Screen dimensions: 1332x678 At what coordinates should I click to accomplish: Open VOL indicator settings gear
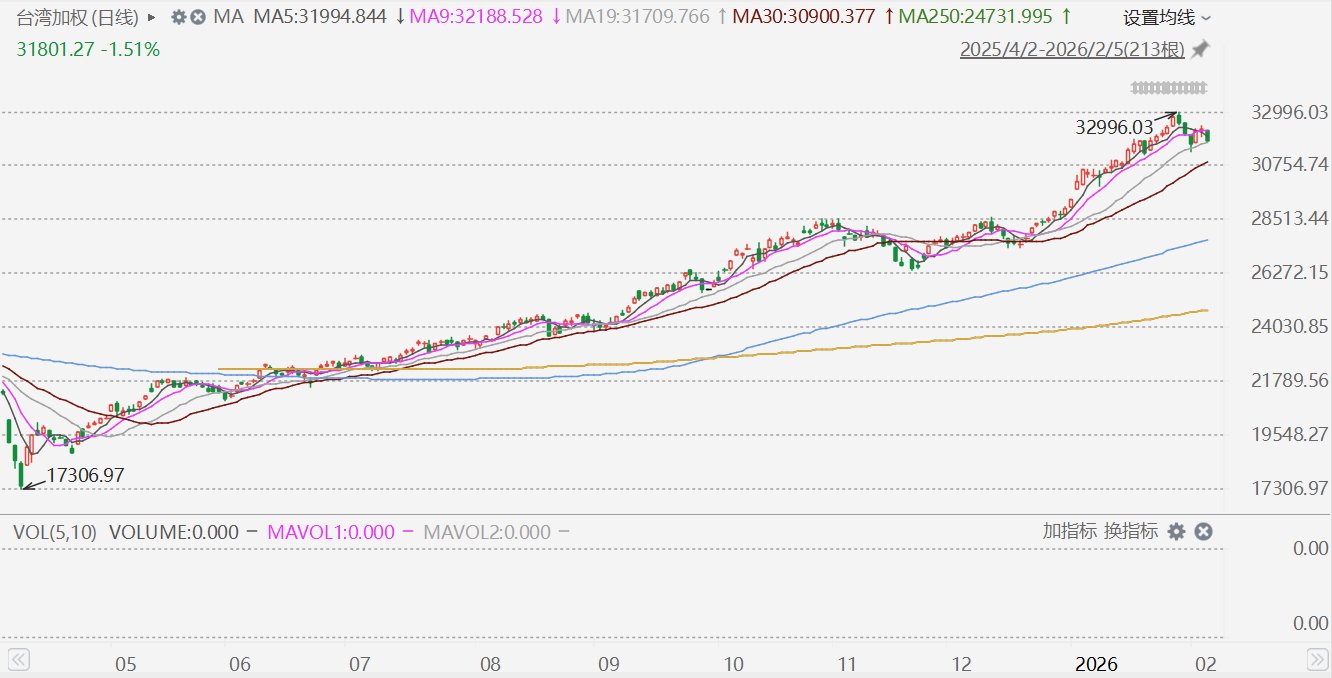pos(1177,532)
